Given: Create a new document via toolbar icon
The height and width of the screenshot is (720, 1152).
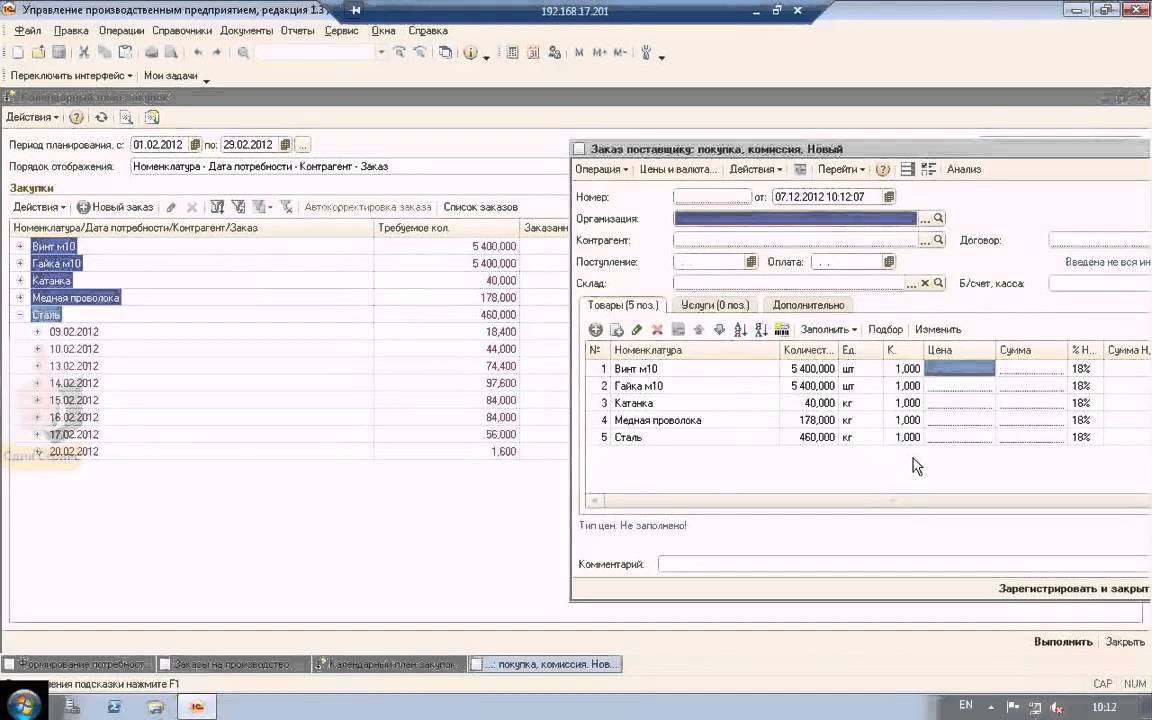Looking at the screenshot, I should 18,52.
